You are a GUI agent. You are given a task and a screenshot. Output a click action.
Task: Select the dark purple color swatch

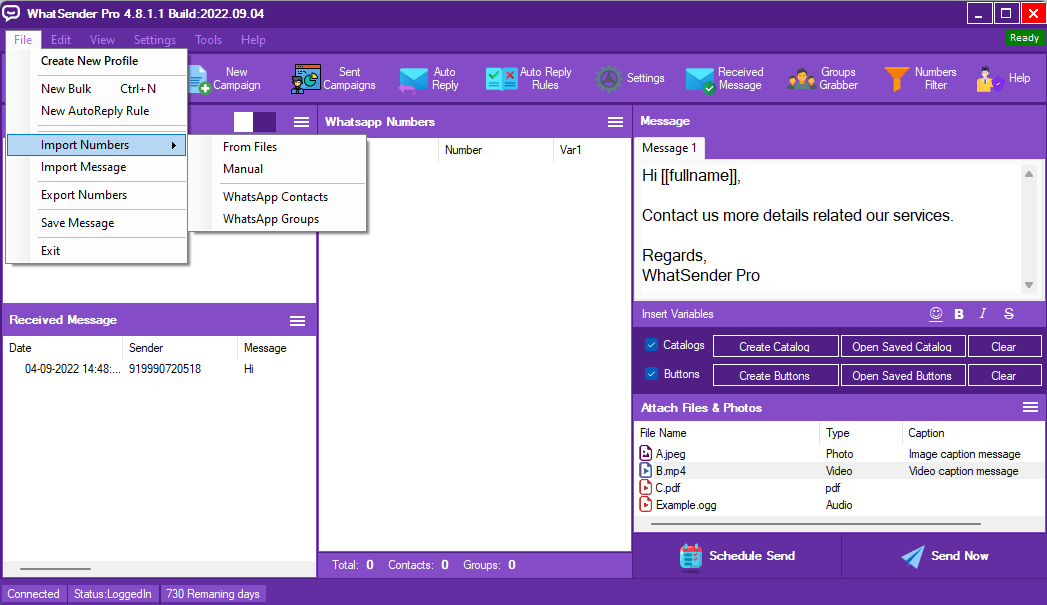[264, 122]
